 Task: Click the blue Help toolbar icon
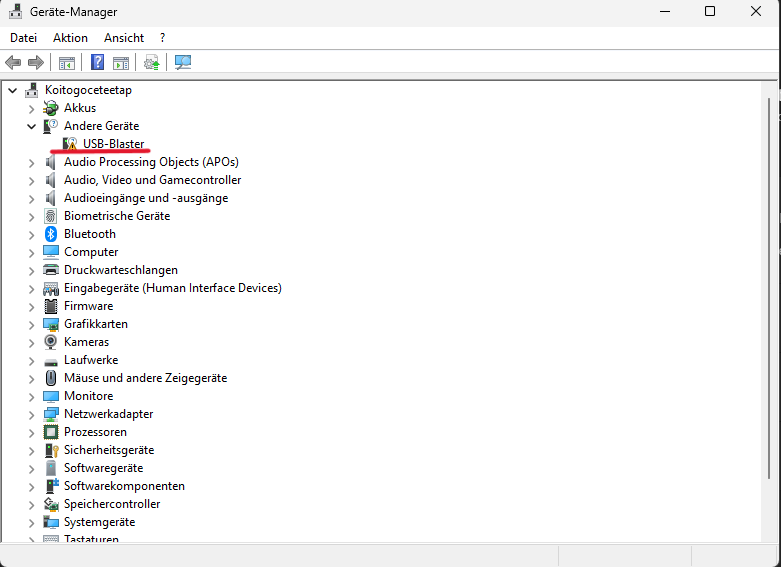(x=98, y=62)
